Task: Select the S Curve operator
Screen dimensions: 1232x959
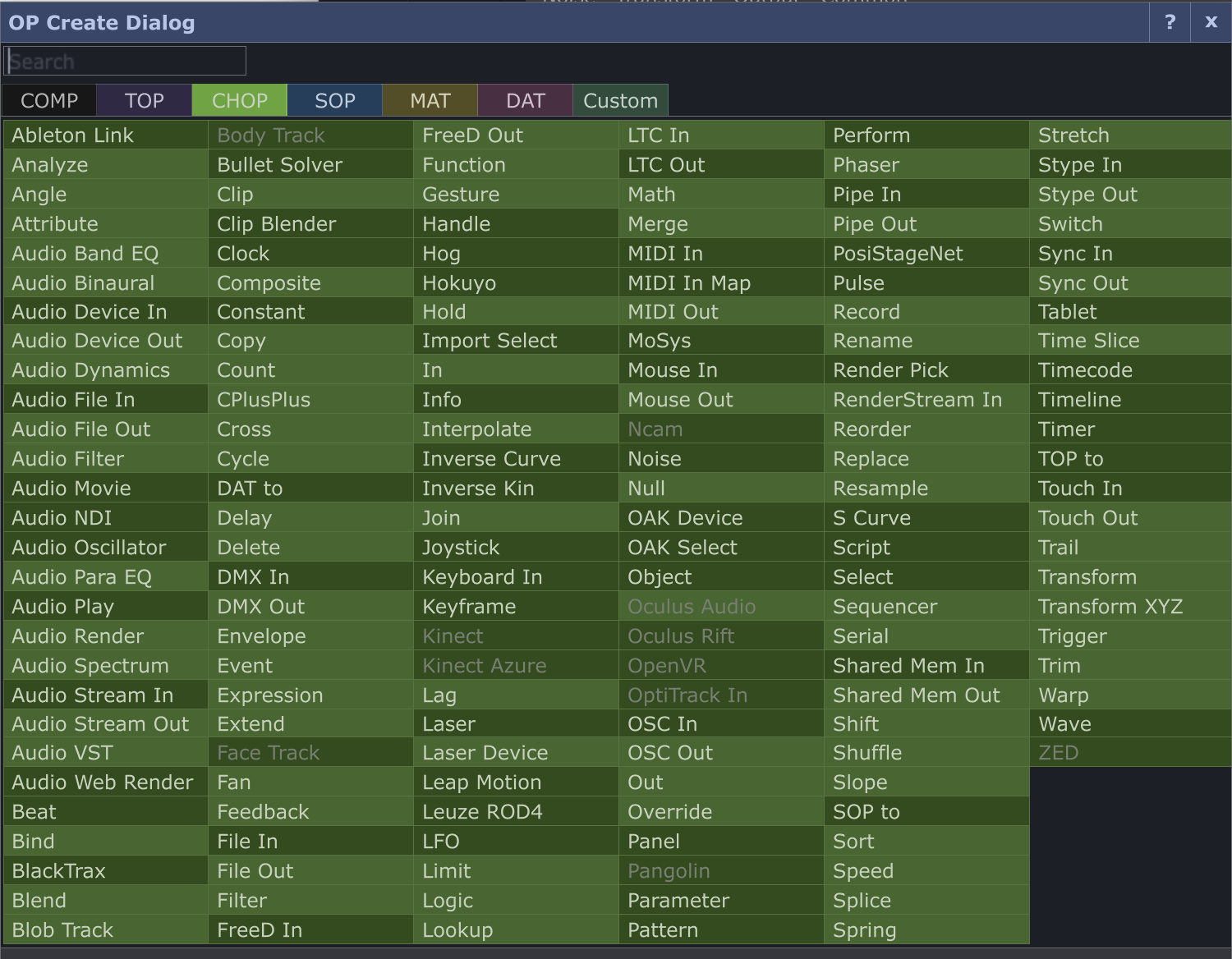Action: [x=926, y=518]
